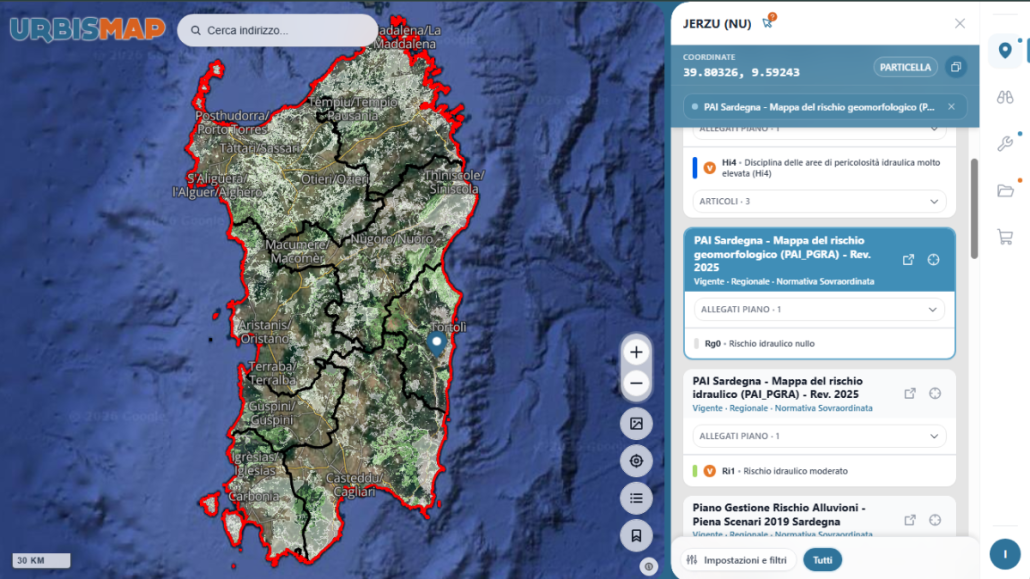Viewport: 1030px width, 579px height.
Task: Select the Tutti filter tab
Action: [822, 560]
